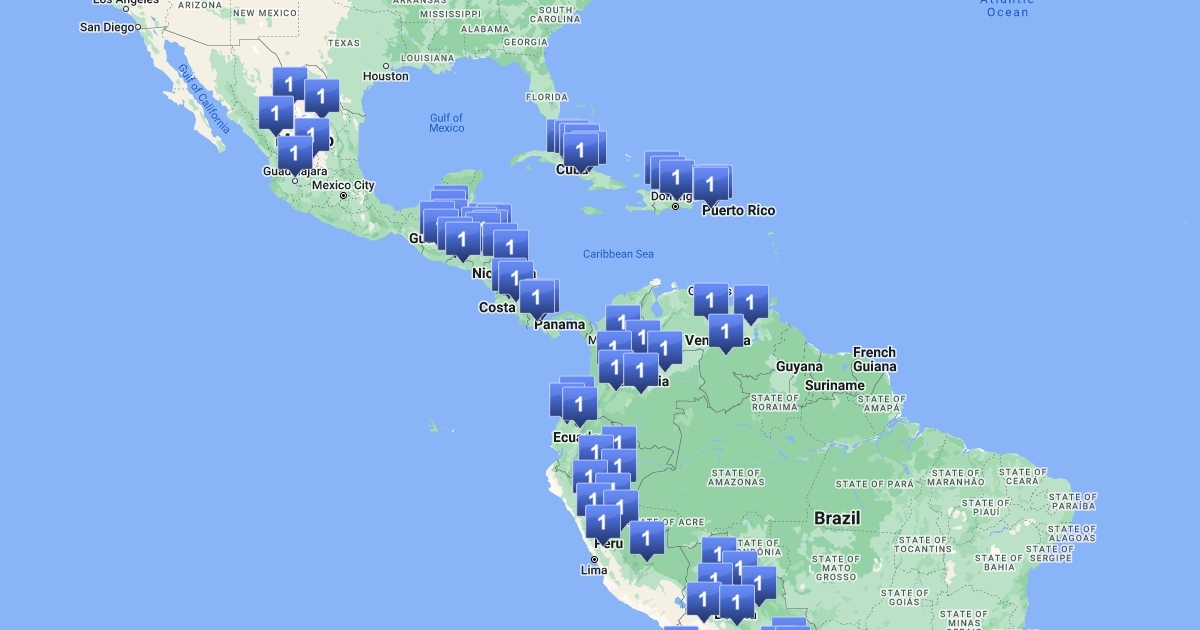Open the easternmost marker in Venezuela
The height and width of the screenshot is (630, 1200).
click(750, 303)
